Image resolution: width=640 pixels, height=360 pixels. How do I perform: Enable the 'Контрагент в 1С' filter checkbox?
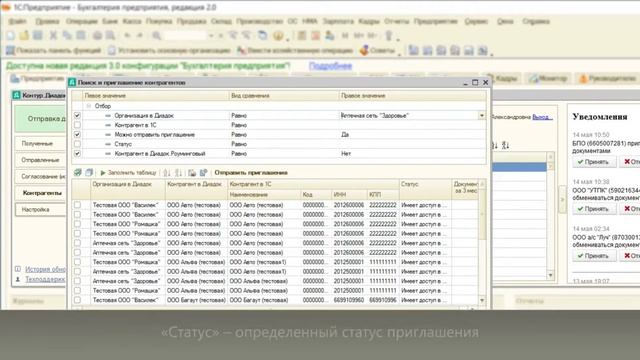coord(77,125)
